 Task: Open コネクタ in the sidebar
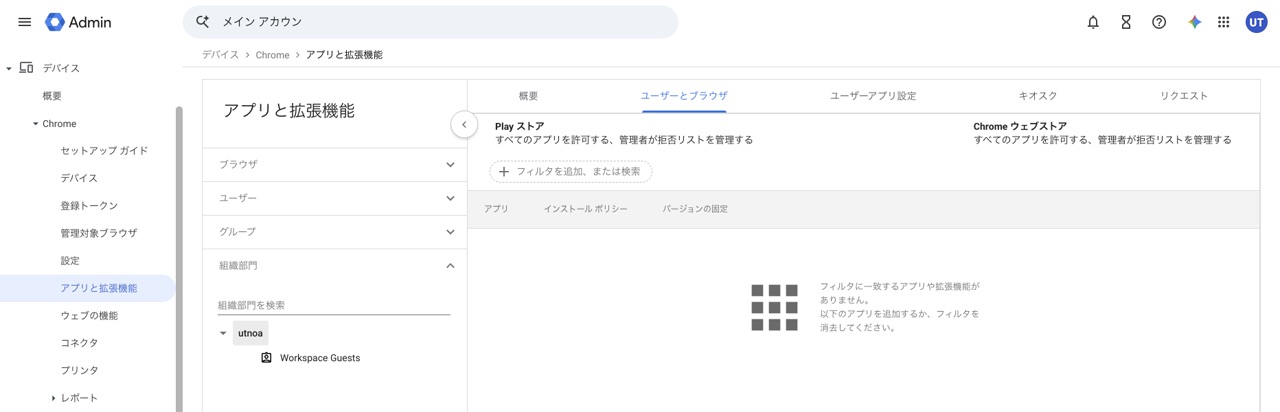79,343
